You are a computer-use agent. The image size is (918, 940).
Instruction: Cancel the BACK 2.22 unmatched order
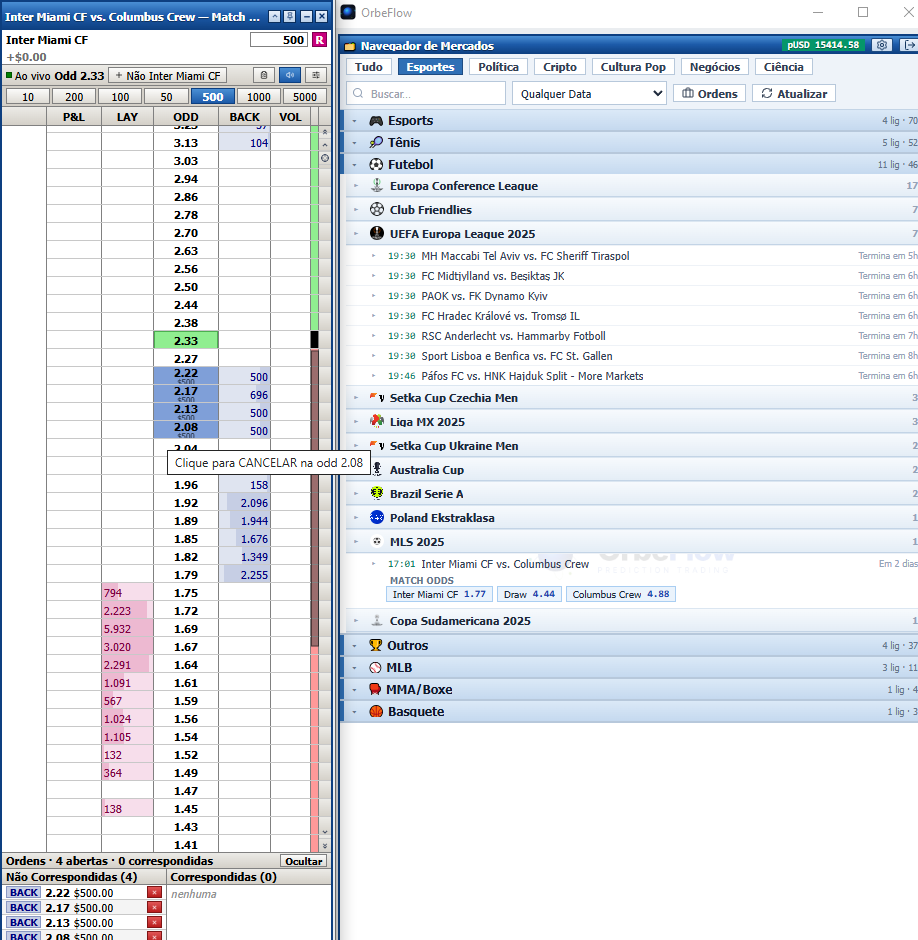pyautogui.click(x=154, y=893)
